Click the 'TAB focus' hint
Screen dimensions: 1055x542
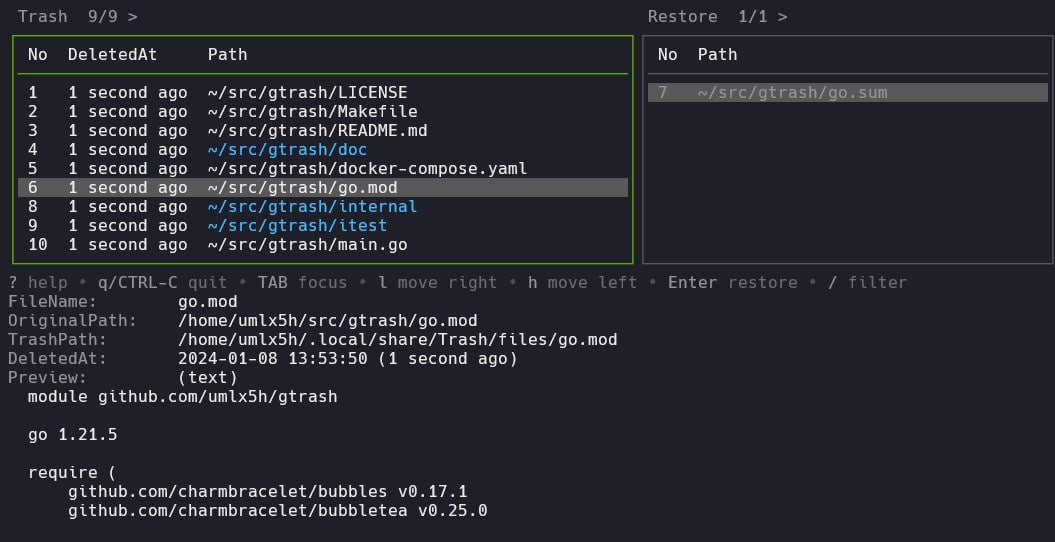coord(302,282)
